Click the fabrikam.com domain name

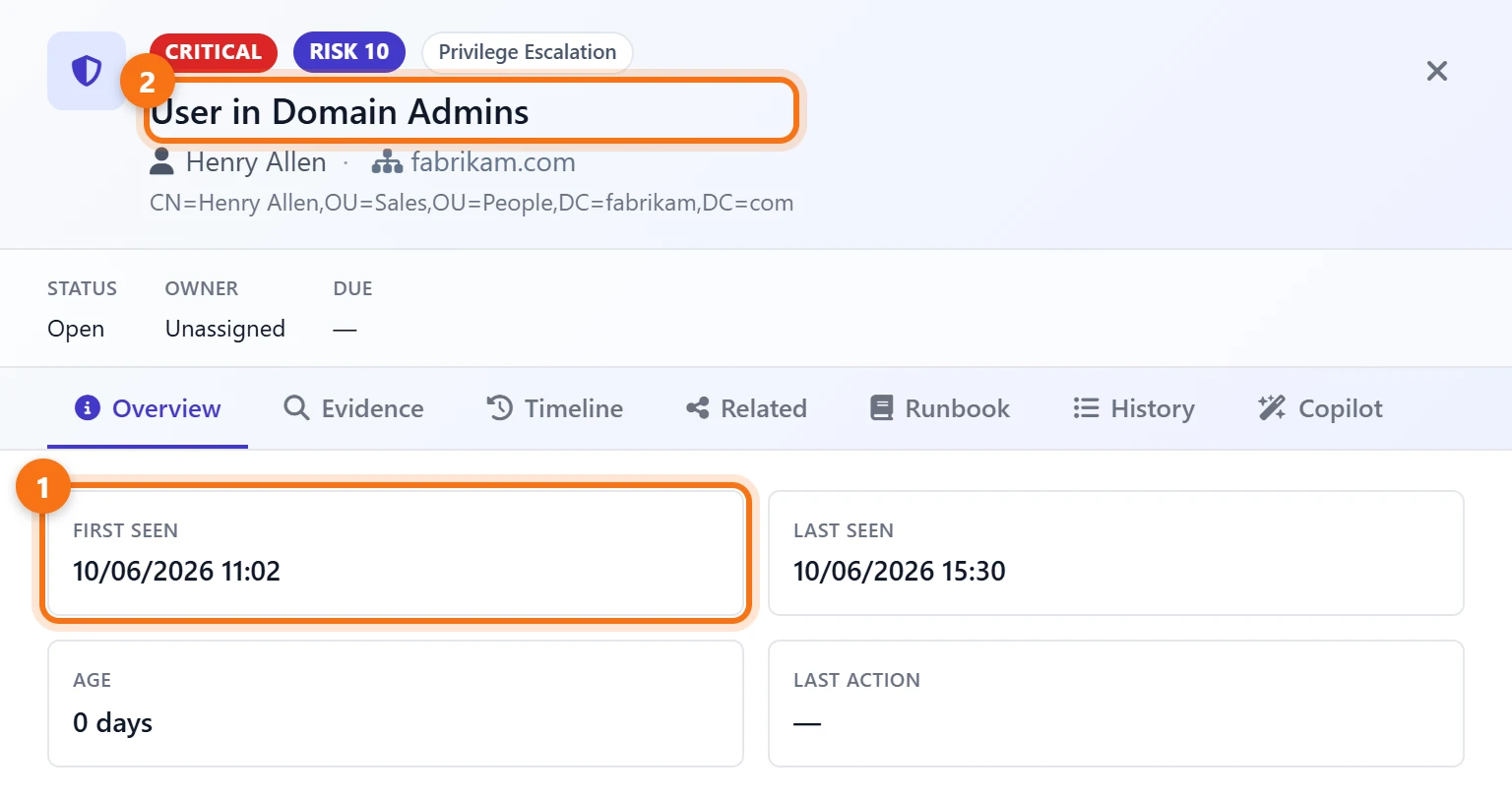[493, 162]
